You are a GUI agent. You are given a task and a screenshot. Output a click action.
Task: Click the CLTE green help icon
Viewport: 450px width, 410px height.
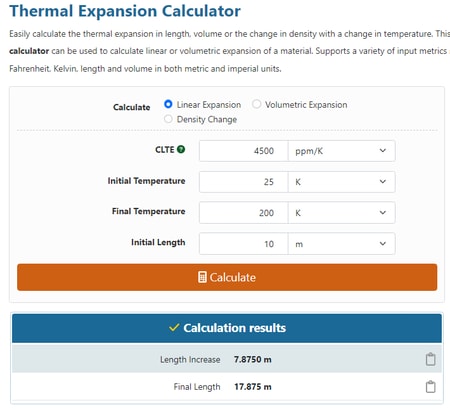[x=181, y=149]
